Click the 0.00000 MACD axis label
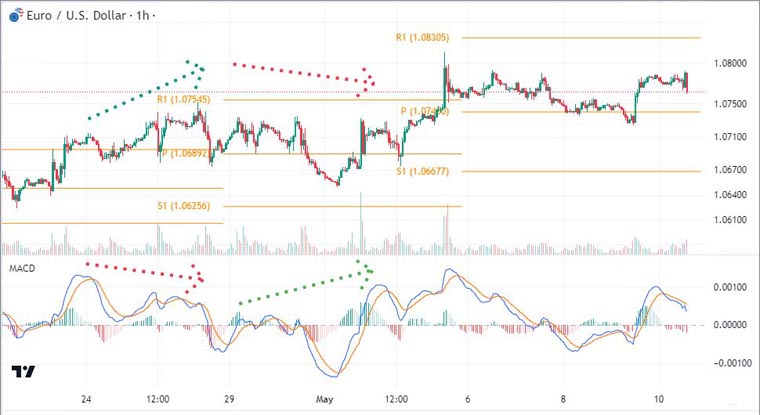The width and height of the screenshot is (760, 415). (730, 325)
